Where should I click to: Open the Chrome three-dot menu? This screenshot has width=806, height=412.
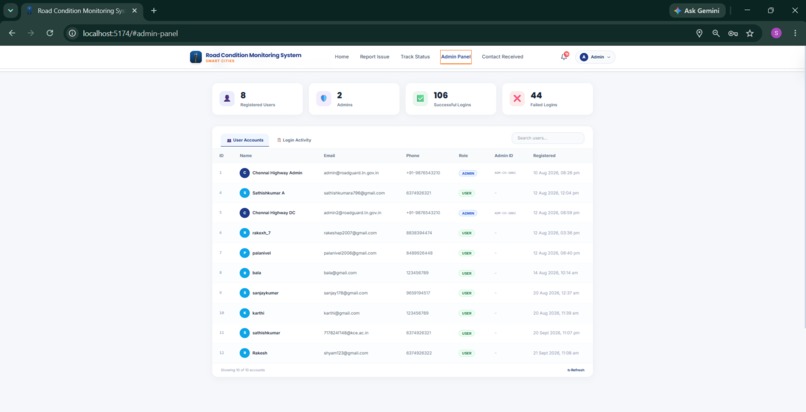pyautogui.click(x=795, y=33)
